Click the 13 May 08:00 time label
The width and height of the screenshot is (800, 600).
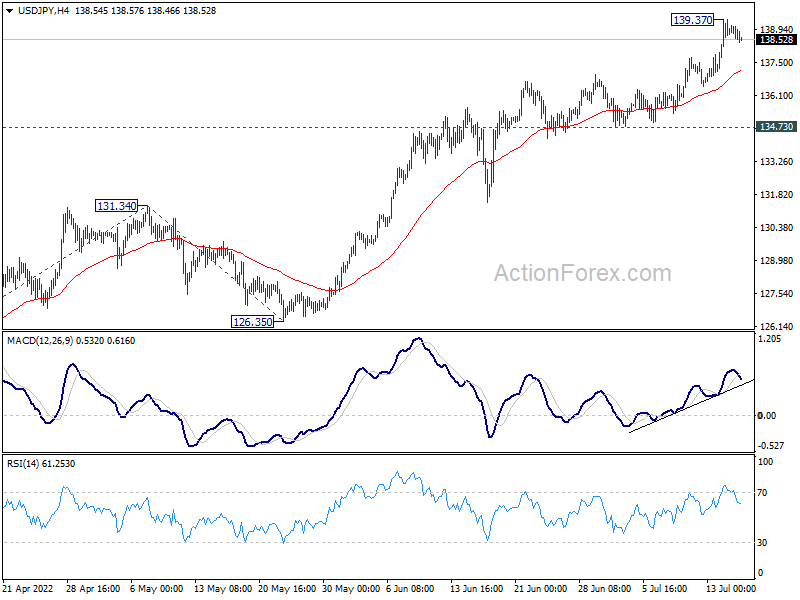[x=223, y=589]
